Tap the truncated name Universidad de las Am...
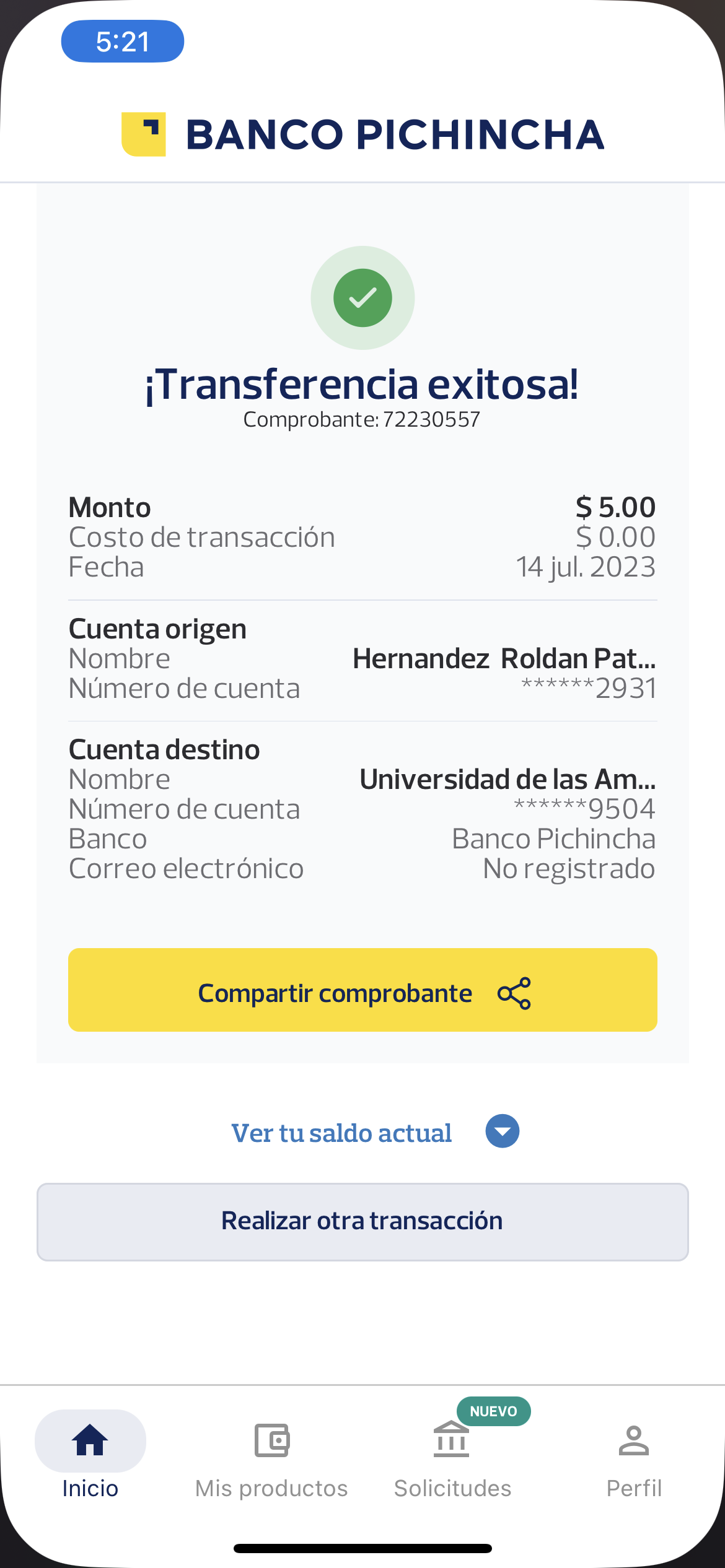The image size is (725, 1568). [x=507, y=779]
